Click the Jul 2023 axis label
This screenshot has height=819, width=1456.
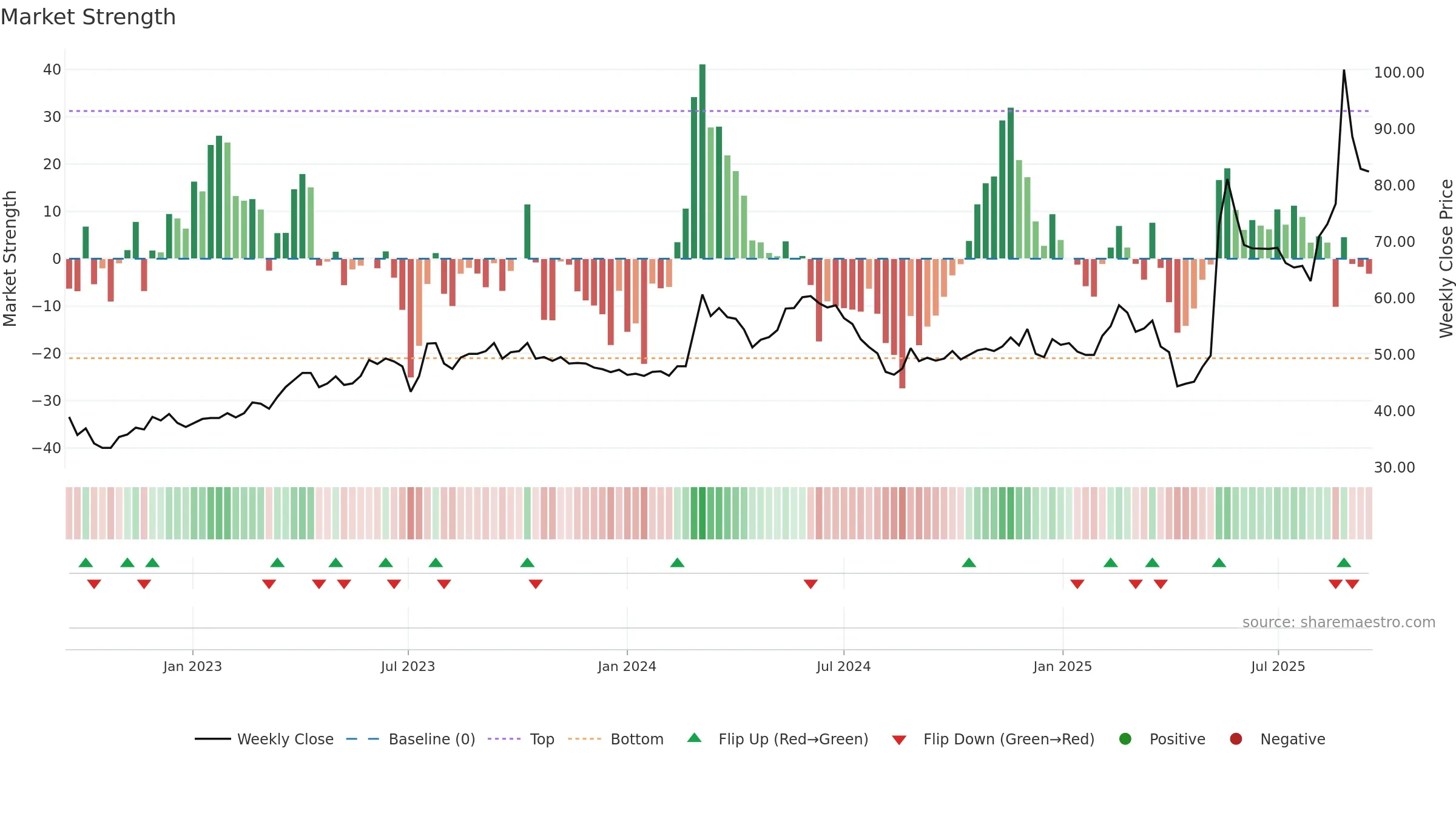(408, 666)
